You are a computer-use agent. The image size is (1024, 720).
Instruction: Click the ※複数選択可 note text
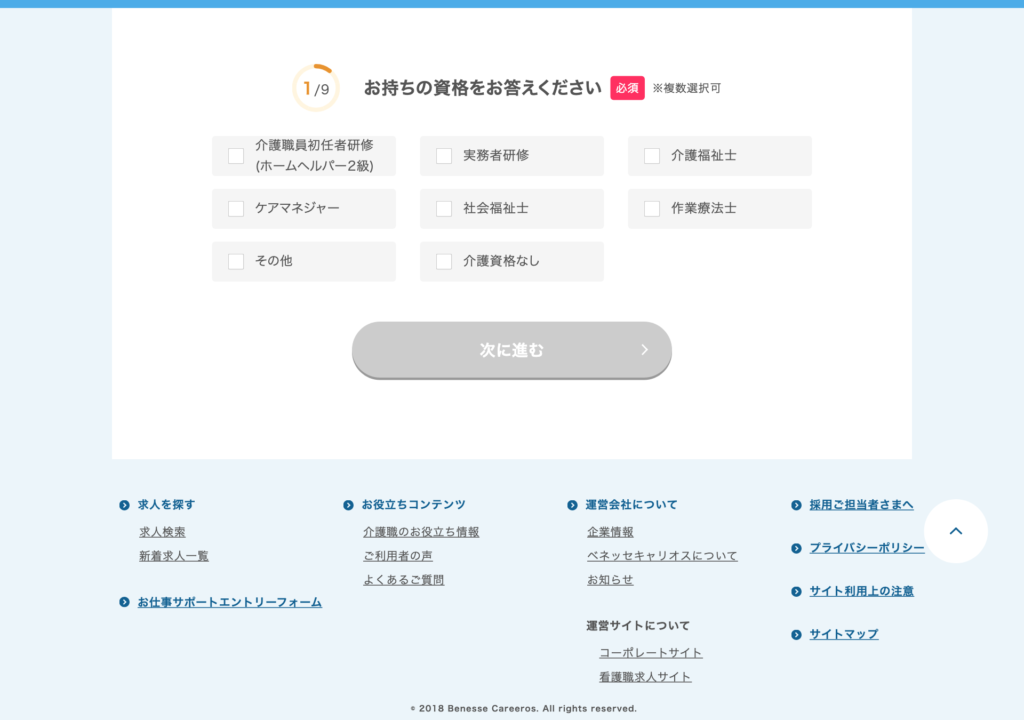pyautogui.click(x=686, y=88)
